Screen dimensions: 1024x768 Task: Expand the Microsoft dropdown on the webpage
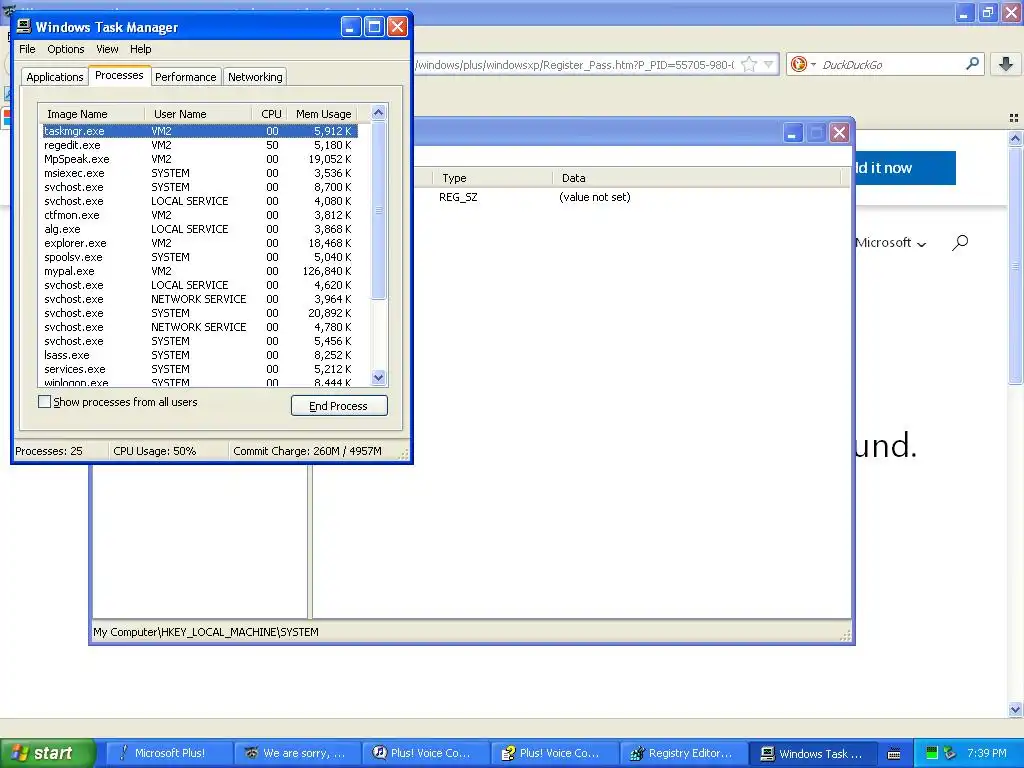[x=891, y=243]
